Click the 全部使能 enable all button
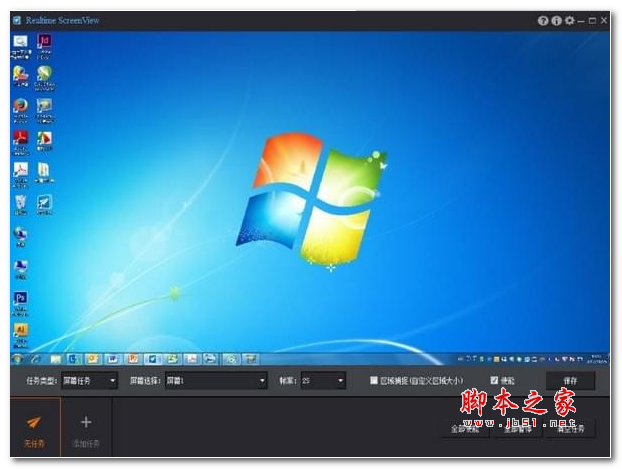Screen dimensions: 622x469 coord(465,429)
